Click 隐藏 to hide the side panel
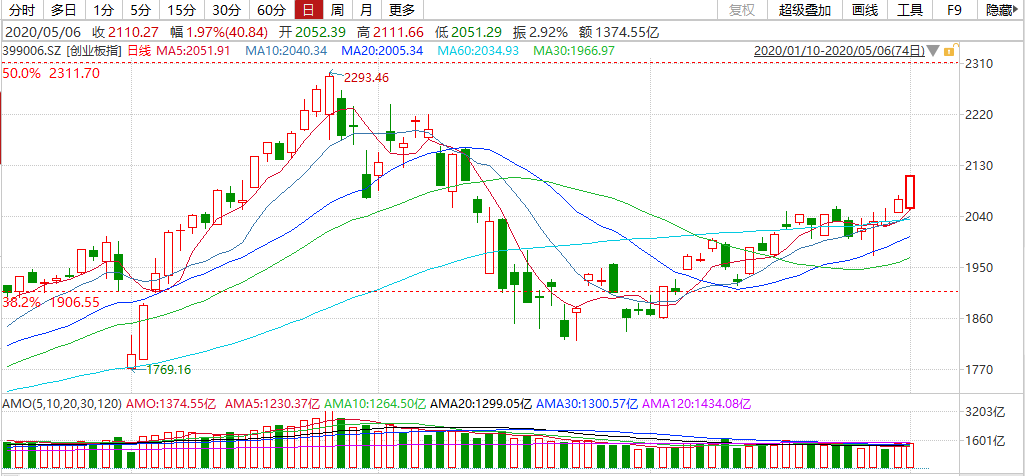Screen dimensions: 1025x476 point(1001,10)
